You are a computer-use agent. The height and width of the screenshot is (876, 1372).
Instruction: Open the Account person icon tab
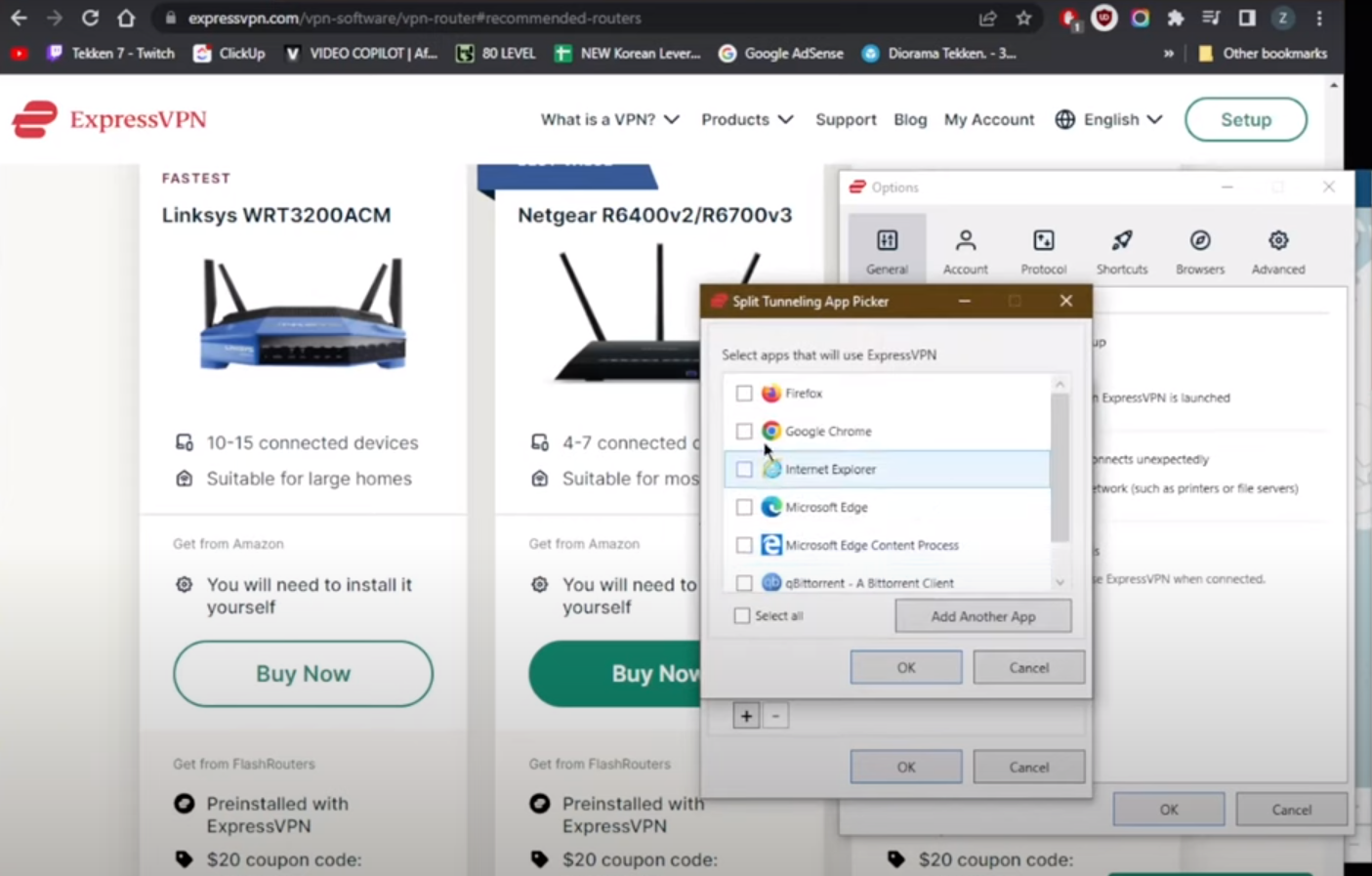[965, 240]
